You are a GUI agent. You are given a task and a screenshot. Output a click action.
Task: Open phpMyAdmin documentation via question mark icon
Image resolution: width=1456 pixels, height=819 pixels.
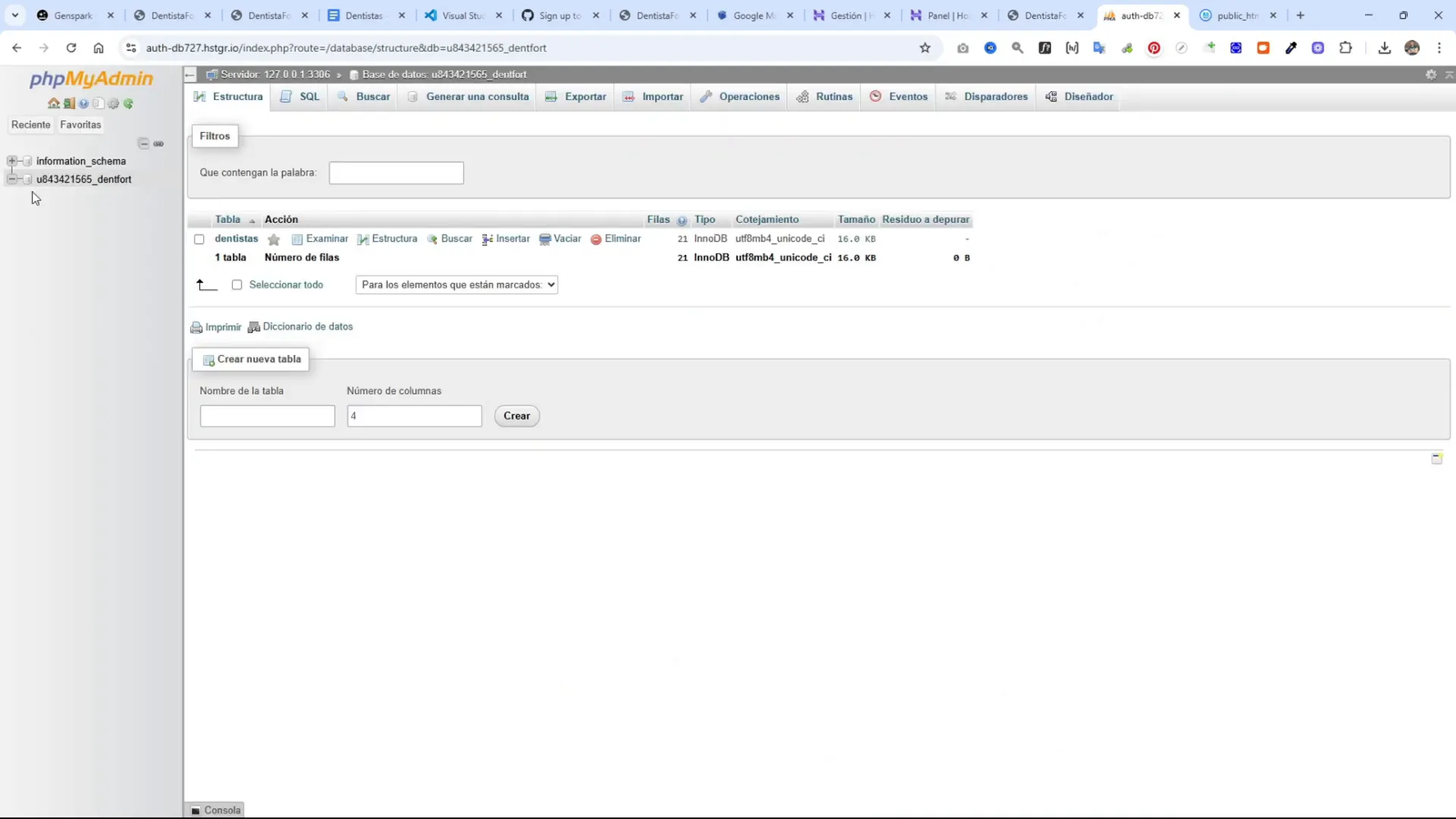pos(83,103)
